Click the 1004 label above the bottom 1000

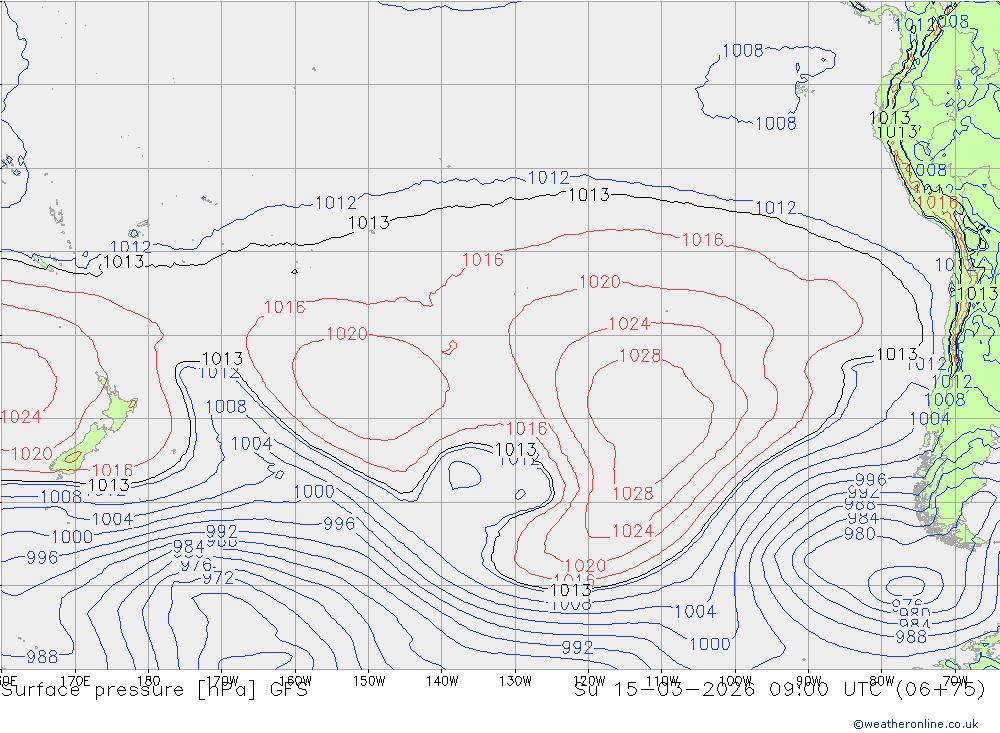(695, 612)
